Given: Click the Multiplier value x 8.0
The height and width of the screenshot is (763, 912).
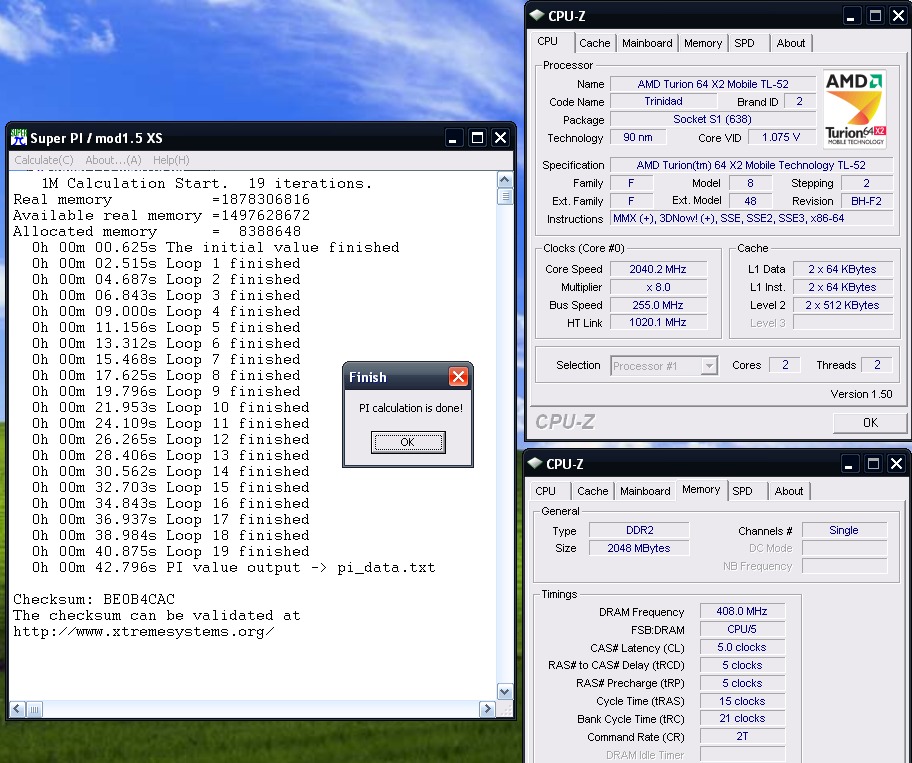Looking at the screenshot, I should (x=658, y=287).
